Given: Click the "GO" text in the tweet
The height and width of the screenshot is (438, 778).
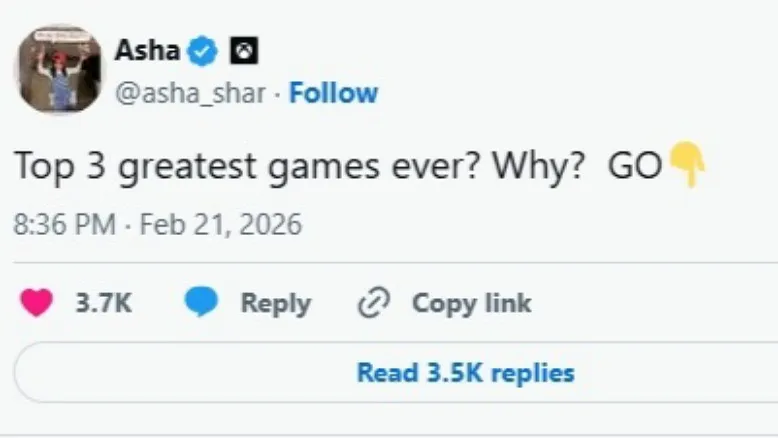Looking at the screenshot, I should tap(635, 166).
